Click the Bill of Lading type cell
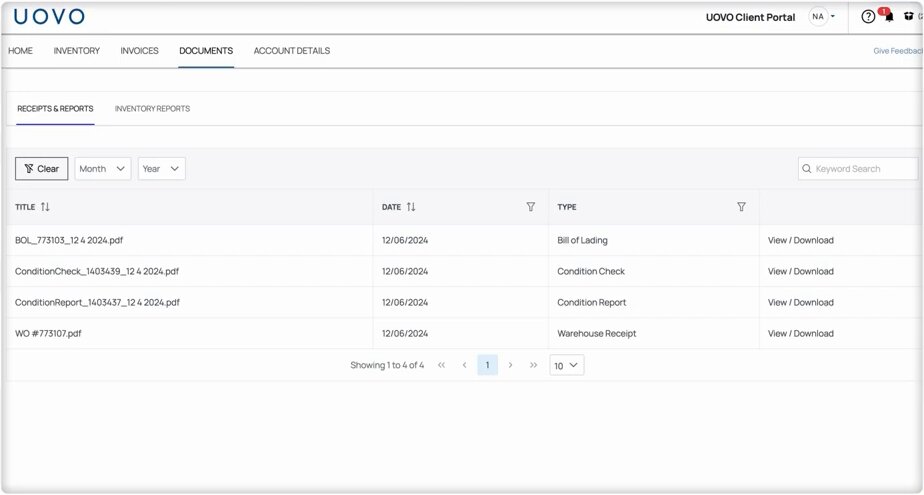 [582, 240]
